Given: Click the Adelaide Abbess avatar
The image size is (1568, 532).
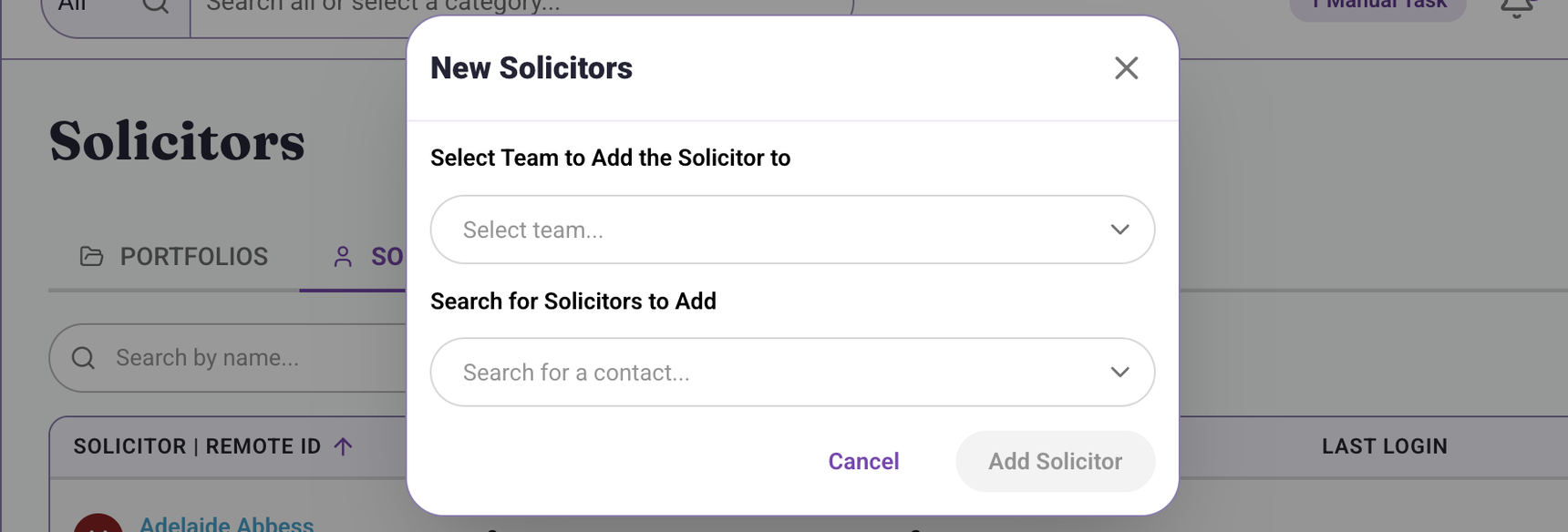Looking at the screenshot, I should click(98, 523).
